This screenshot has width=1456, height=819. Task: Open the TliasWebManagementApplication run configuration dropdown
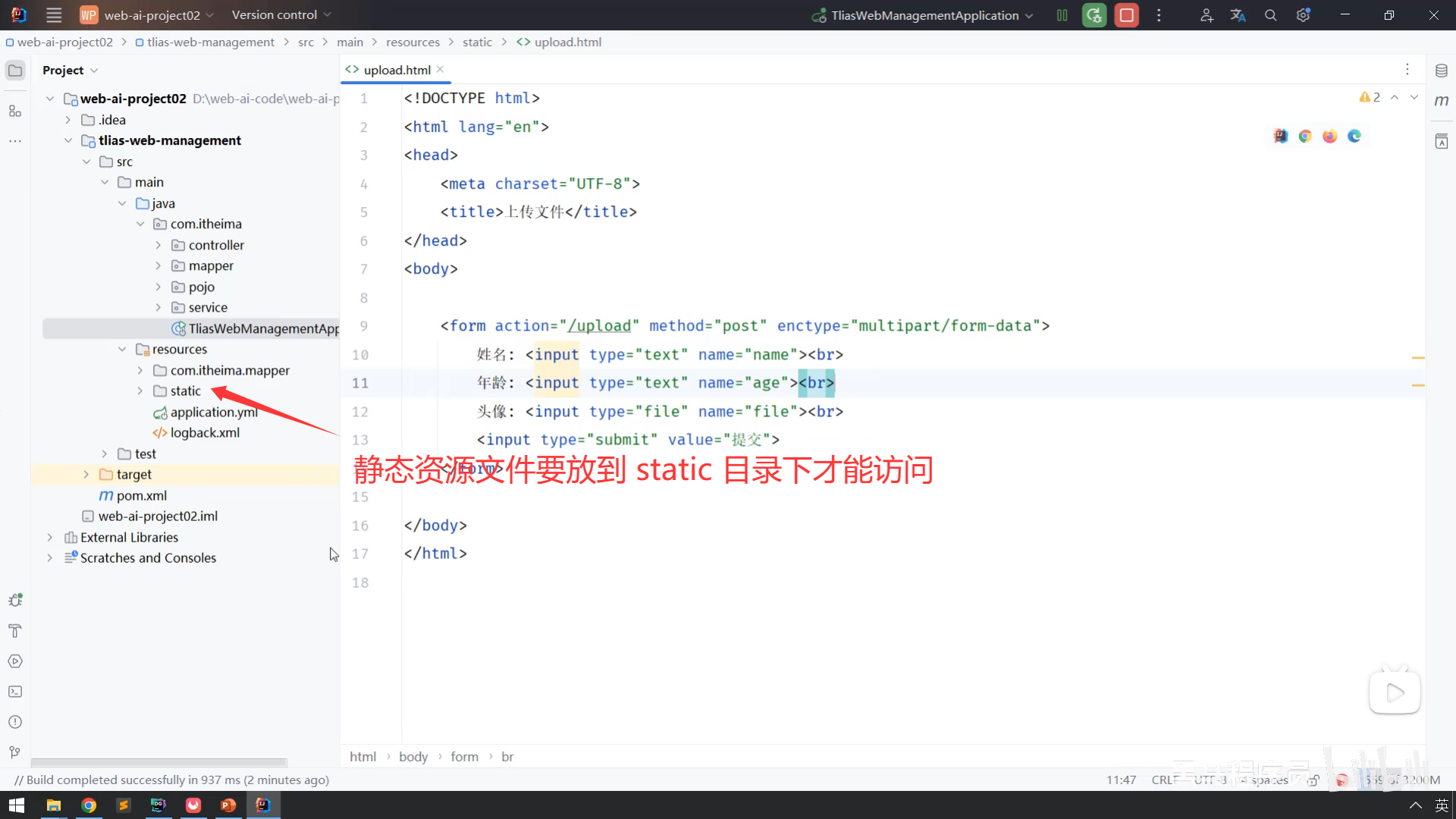[925, 15]
